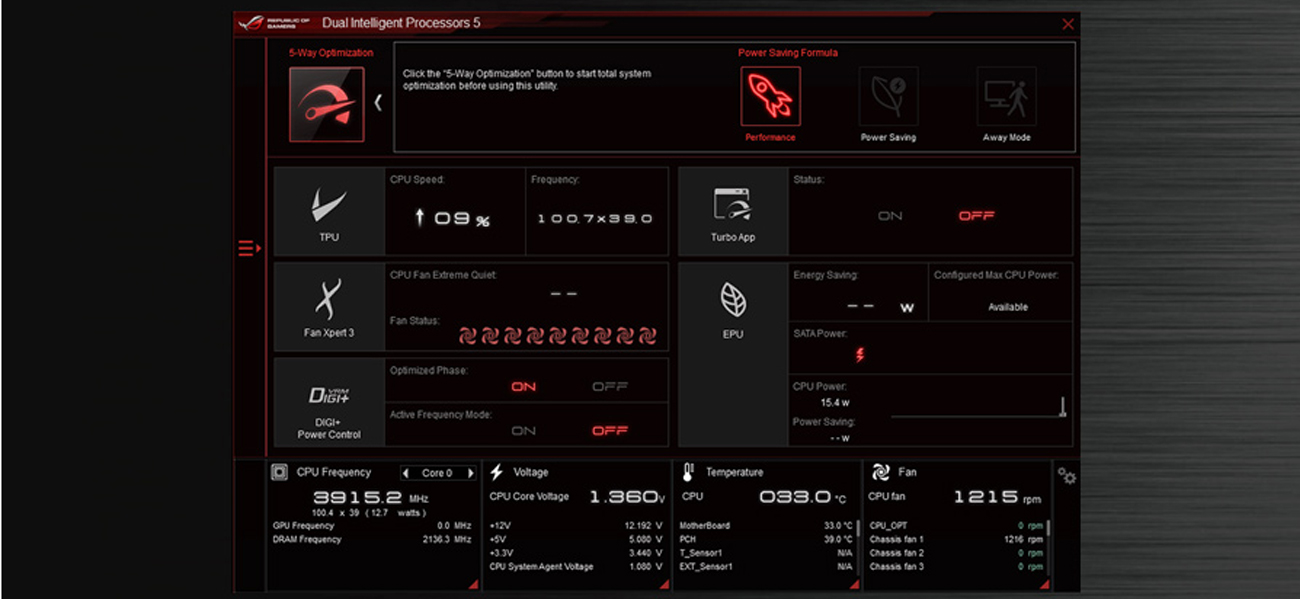The height and width of the screenshot is (599, 1300).
Task: Click the Chassis fan 2 row
Action: [x=956, y=553]
